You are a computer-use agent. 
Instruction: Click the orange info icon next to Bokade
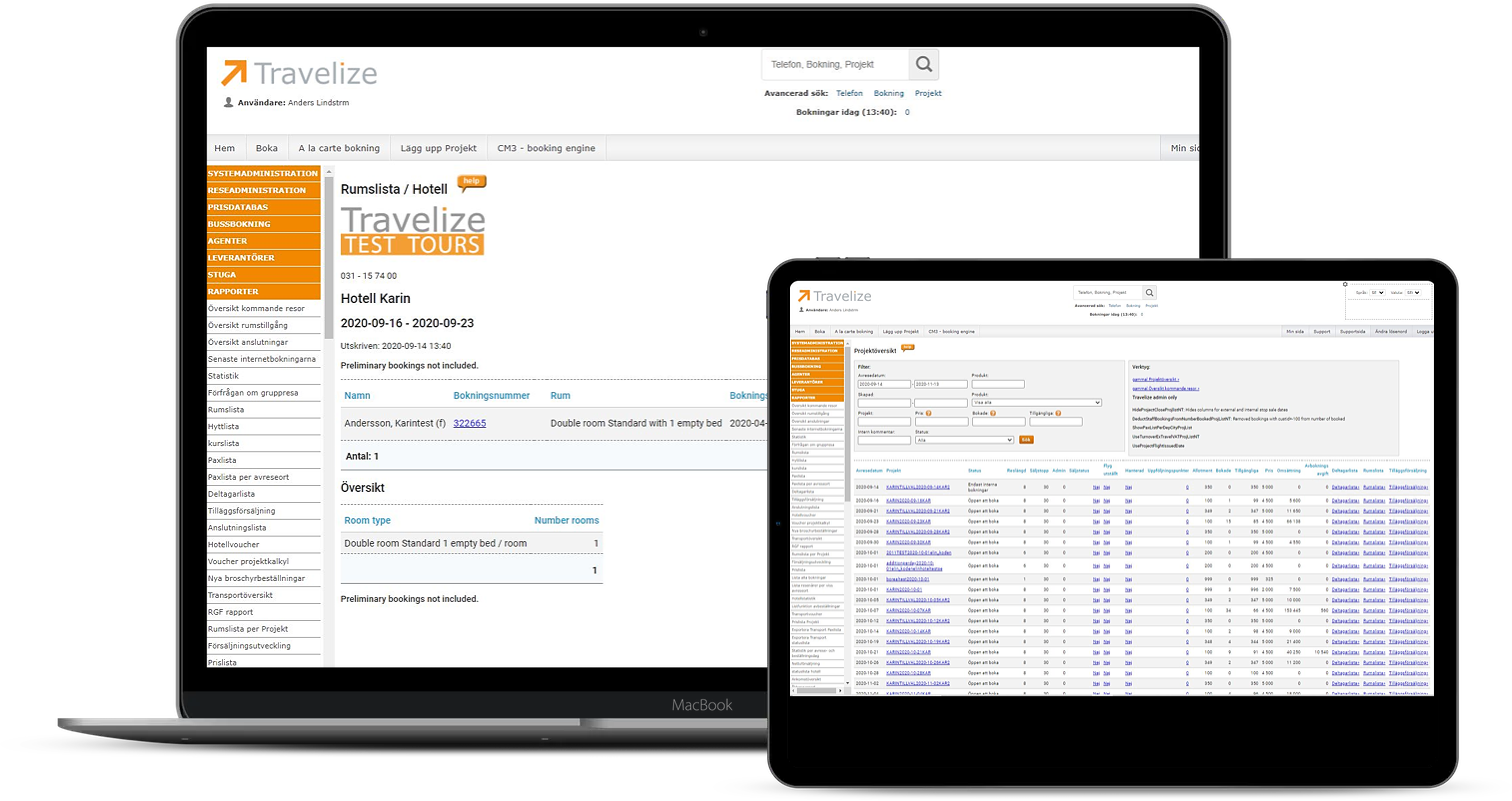[993, 412]
